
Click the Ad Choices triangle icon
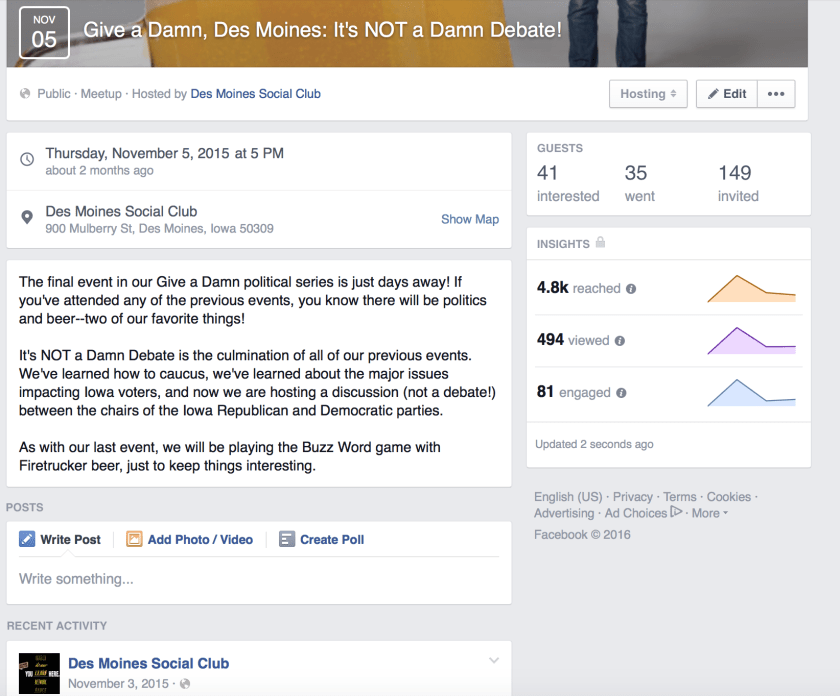(x=677, y=512)
